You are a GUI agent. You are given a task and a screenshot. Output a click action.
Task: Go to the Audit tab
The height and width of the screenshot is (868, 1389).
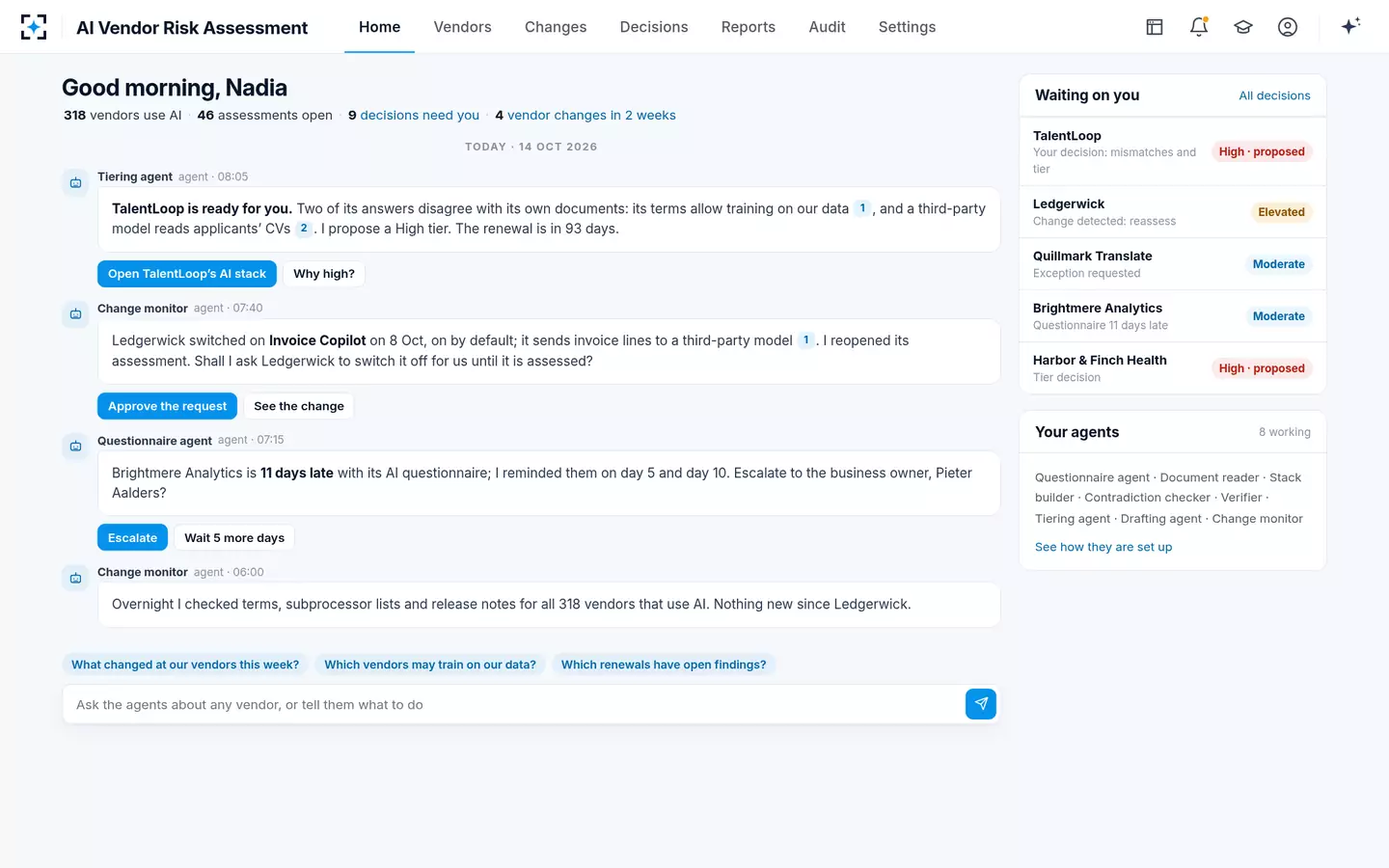827,27
